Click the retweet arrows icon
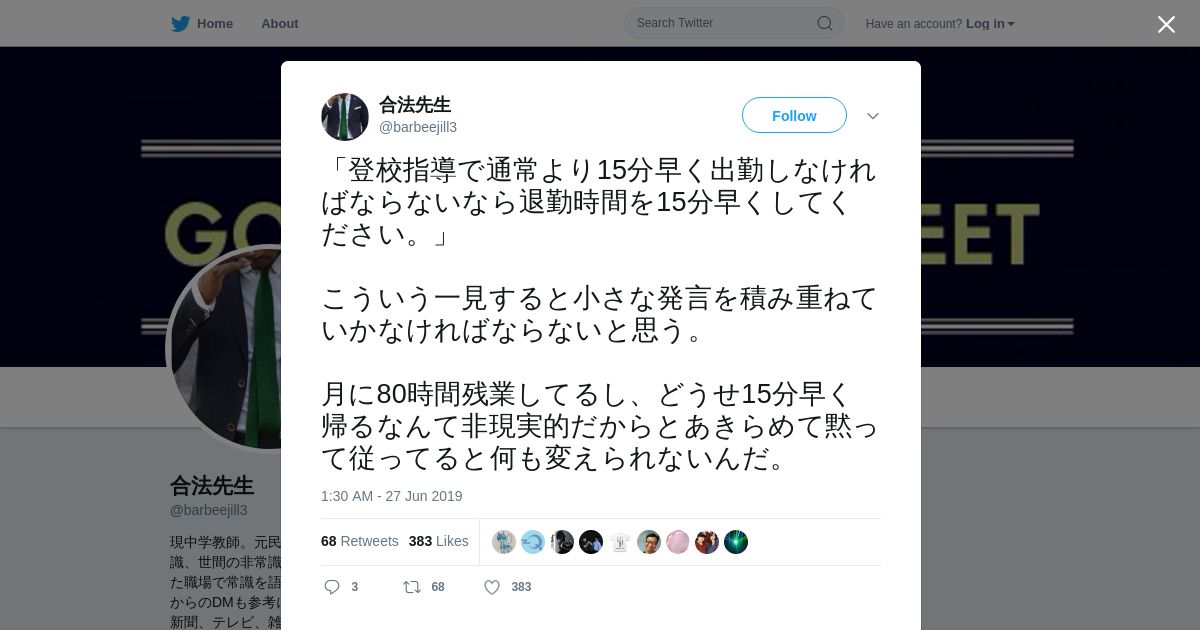1200x630 pixels. click(x=411, y=587)
